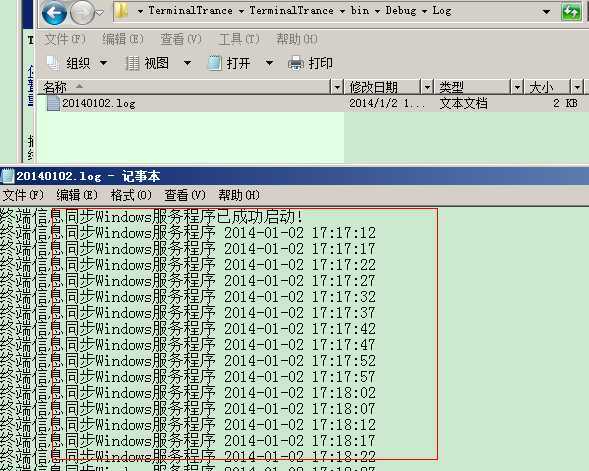
Task: Open Notepad's 编辑(E) menu
Action: click(77, 195)
